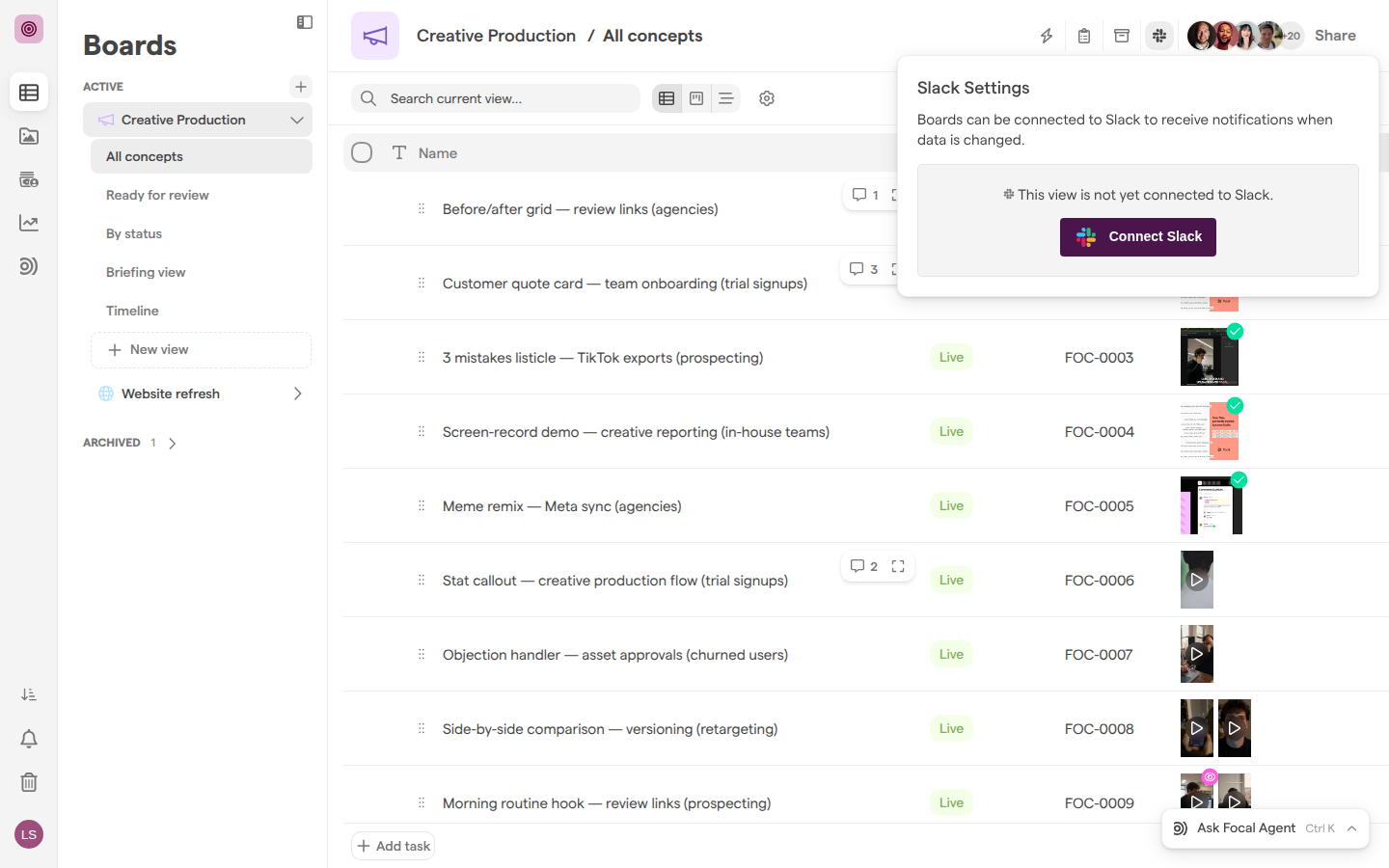The image size is (1389, 868).
Task: Expand the Ask Focal Agent chevron
Action: tap(1351, 828)
